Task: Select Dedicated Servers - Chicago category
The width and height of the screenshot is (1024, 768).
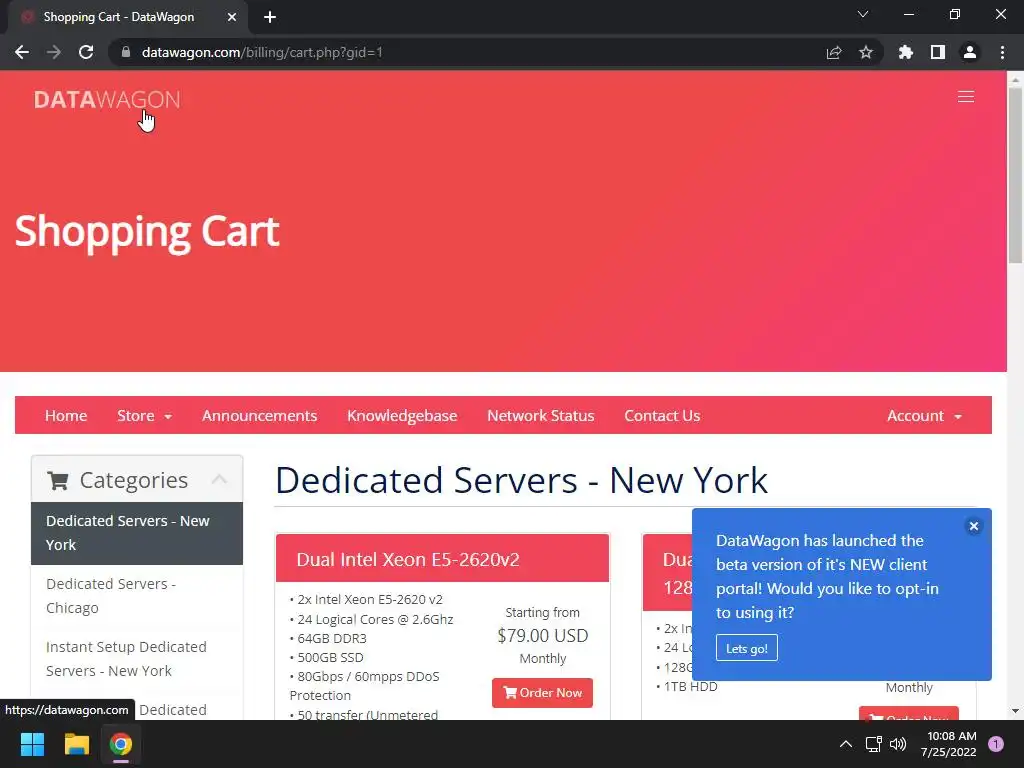Action: 137,596
